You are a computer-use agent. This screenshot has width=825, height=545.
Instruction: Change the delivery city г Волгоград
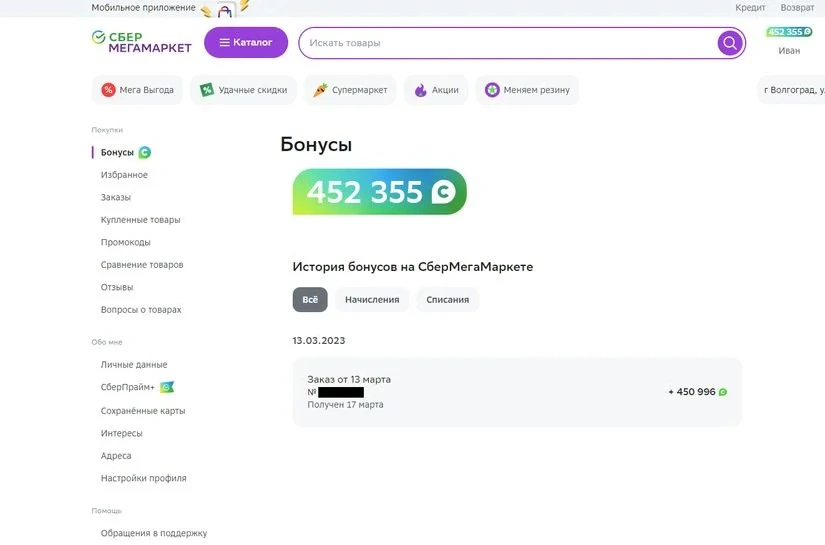[x=793, y=90]
